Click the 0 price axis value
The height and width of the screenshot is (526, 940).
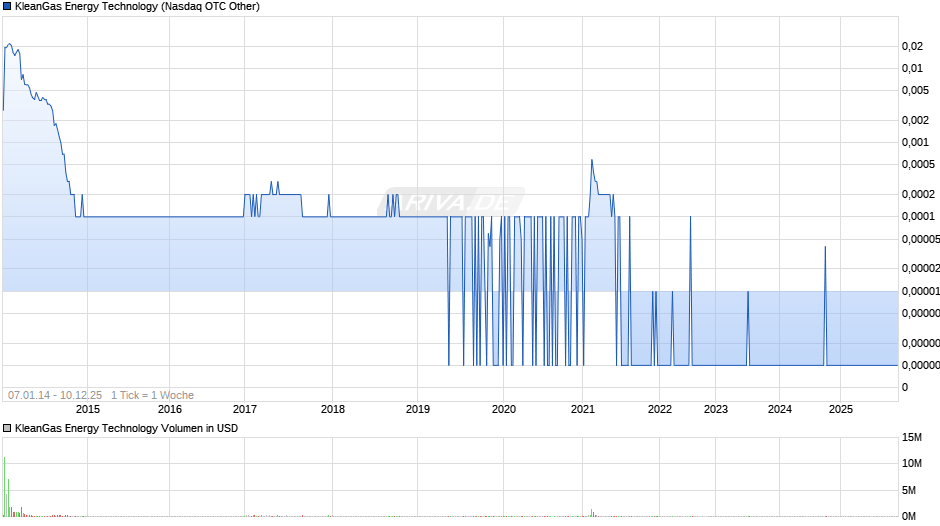905,387
